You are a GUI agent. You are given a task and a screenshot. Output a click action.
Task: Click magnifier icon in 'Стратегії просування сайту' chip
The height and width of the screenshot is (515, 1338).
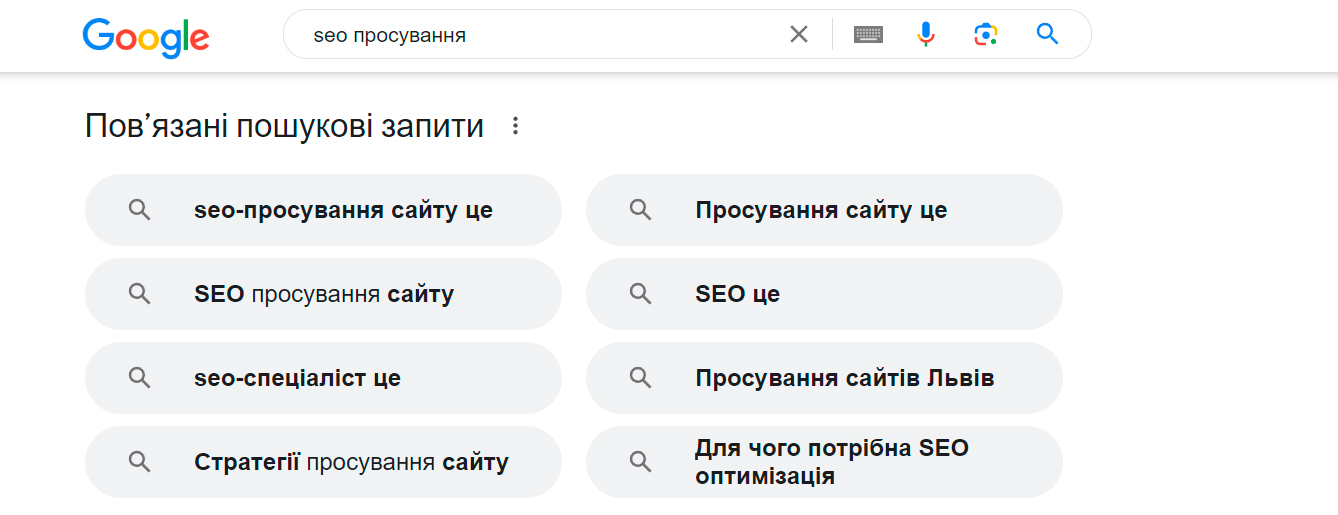[139, 462]
